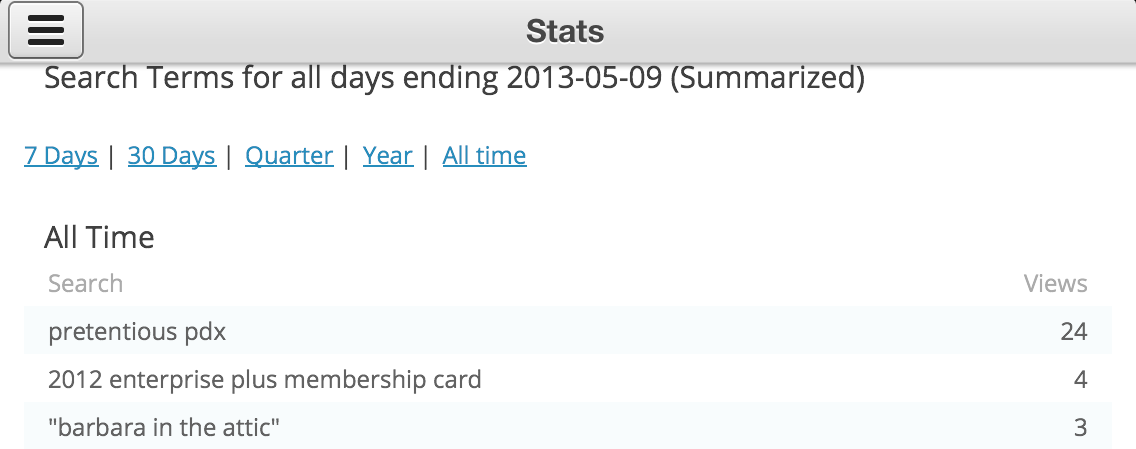Select the "pretentious pdx" search term
This screenshot has width=1136, height=449.
137,332
